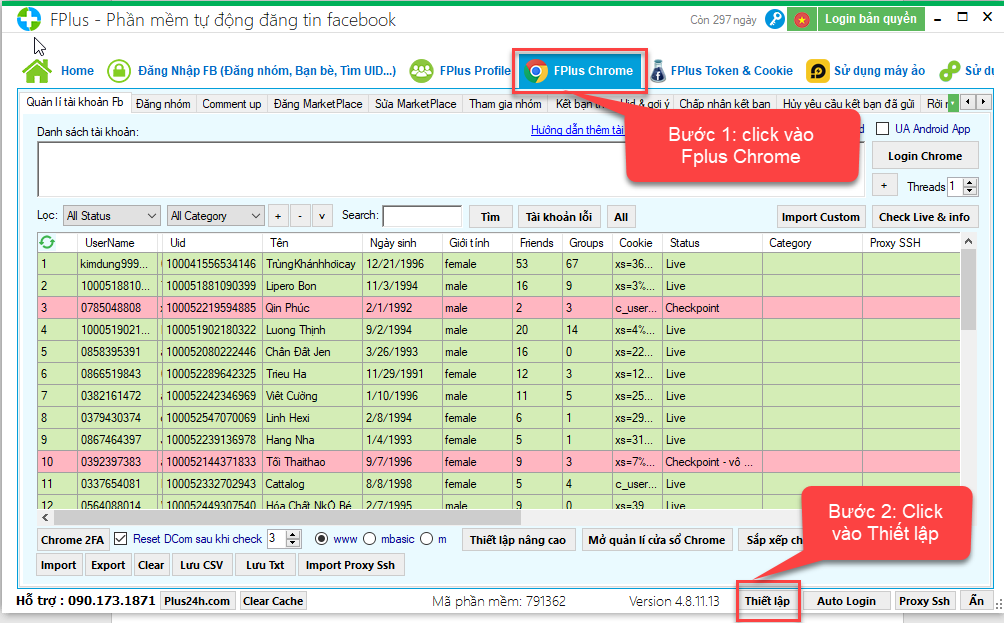
Task: Click the horizontal scrollbar under the table
Action: (x=288, y=517)
